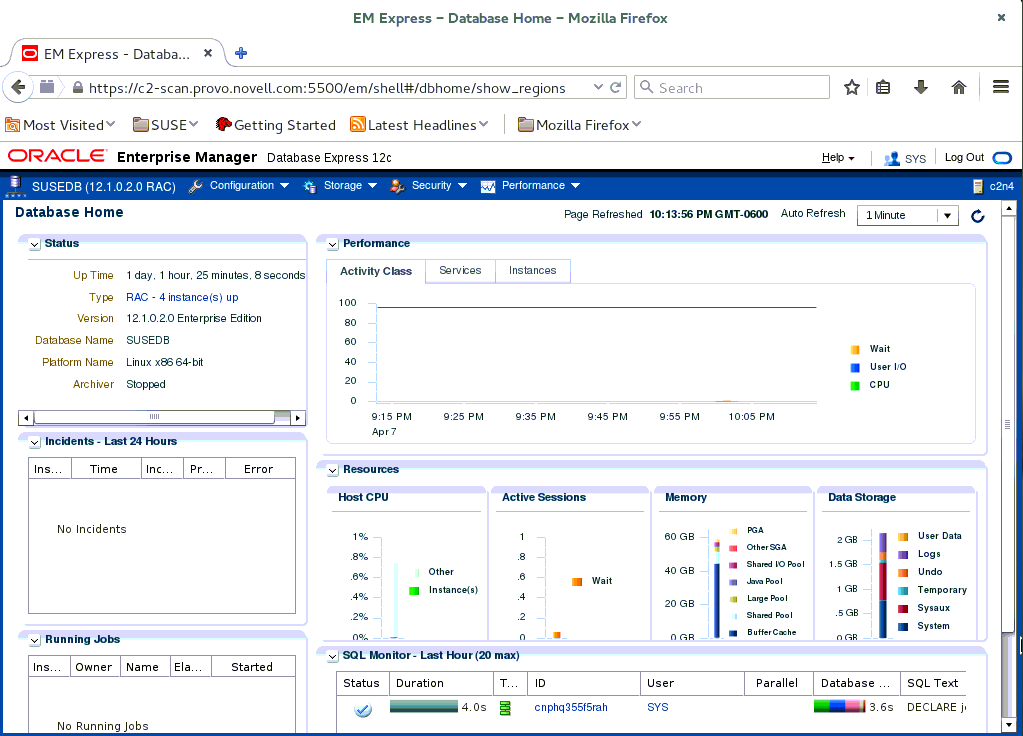Viewport: 1023px width, 736px height.
Task: Click the Getting Started bookmark icon
Action: coord(223,124)
